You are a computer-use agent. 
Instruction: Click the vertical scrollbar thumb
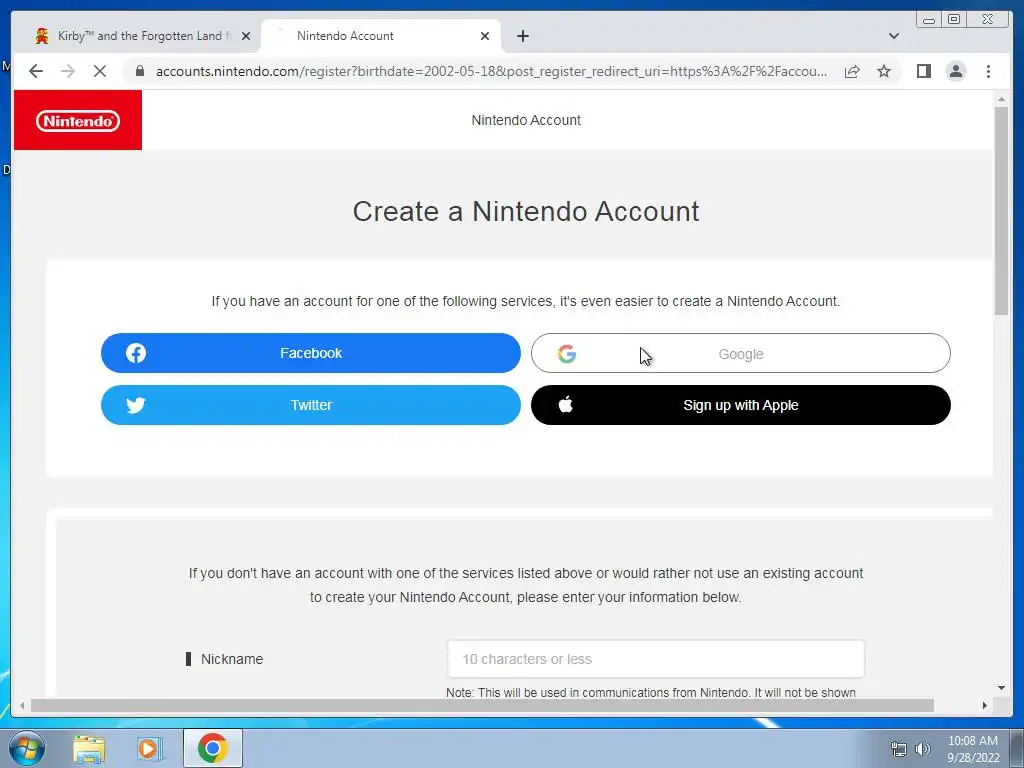pyautogui.click(x=1001, y=210)
